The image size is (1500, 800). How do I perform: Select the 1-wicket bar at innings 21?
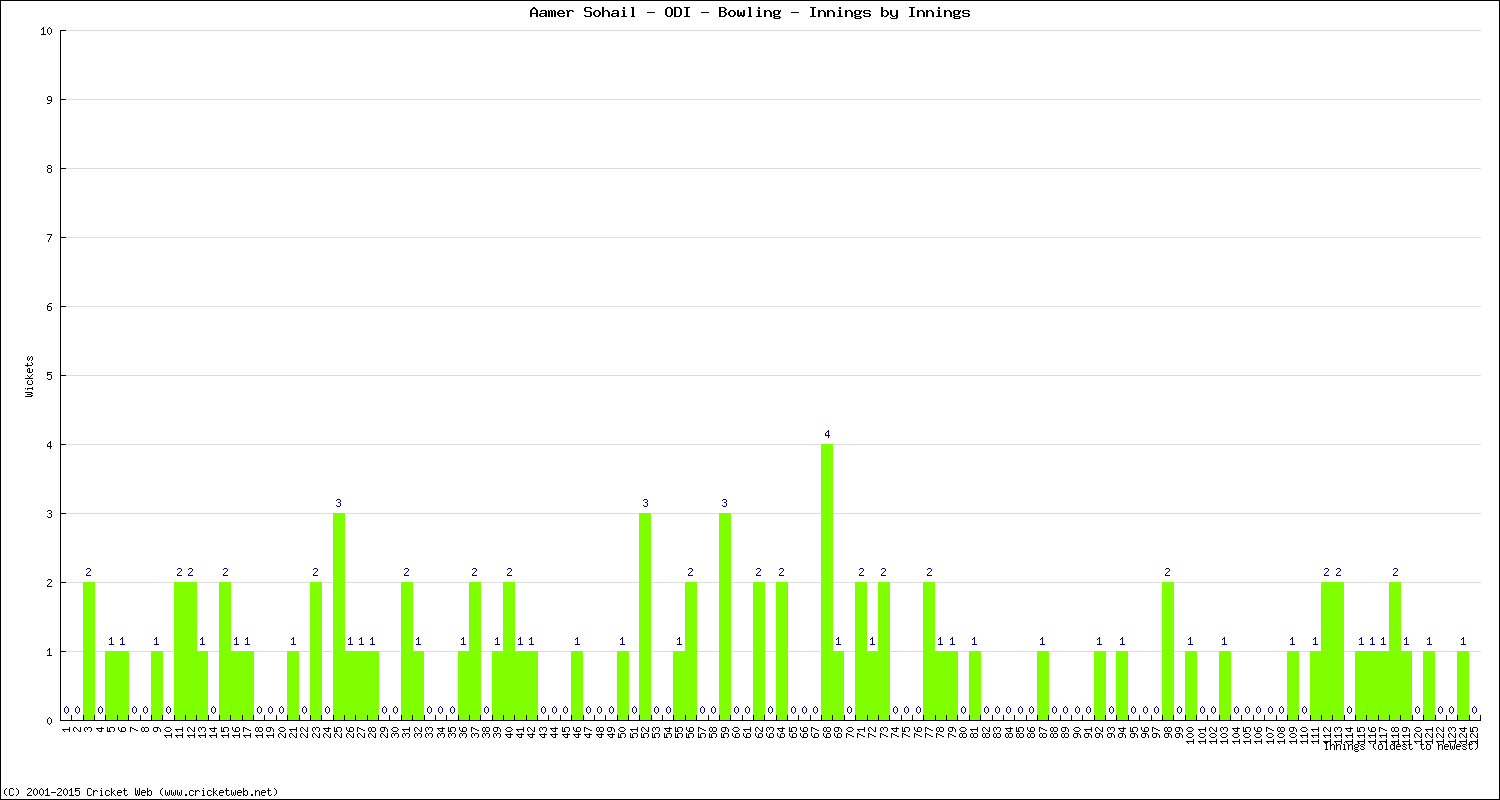click(293, 685)
